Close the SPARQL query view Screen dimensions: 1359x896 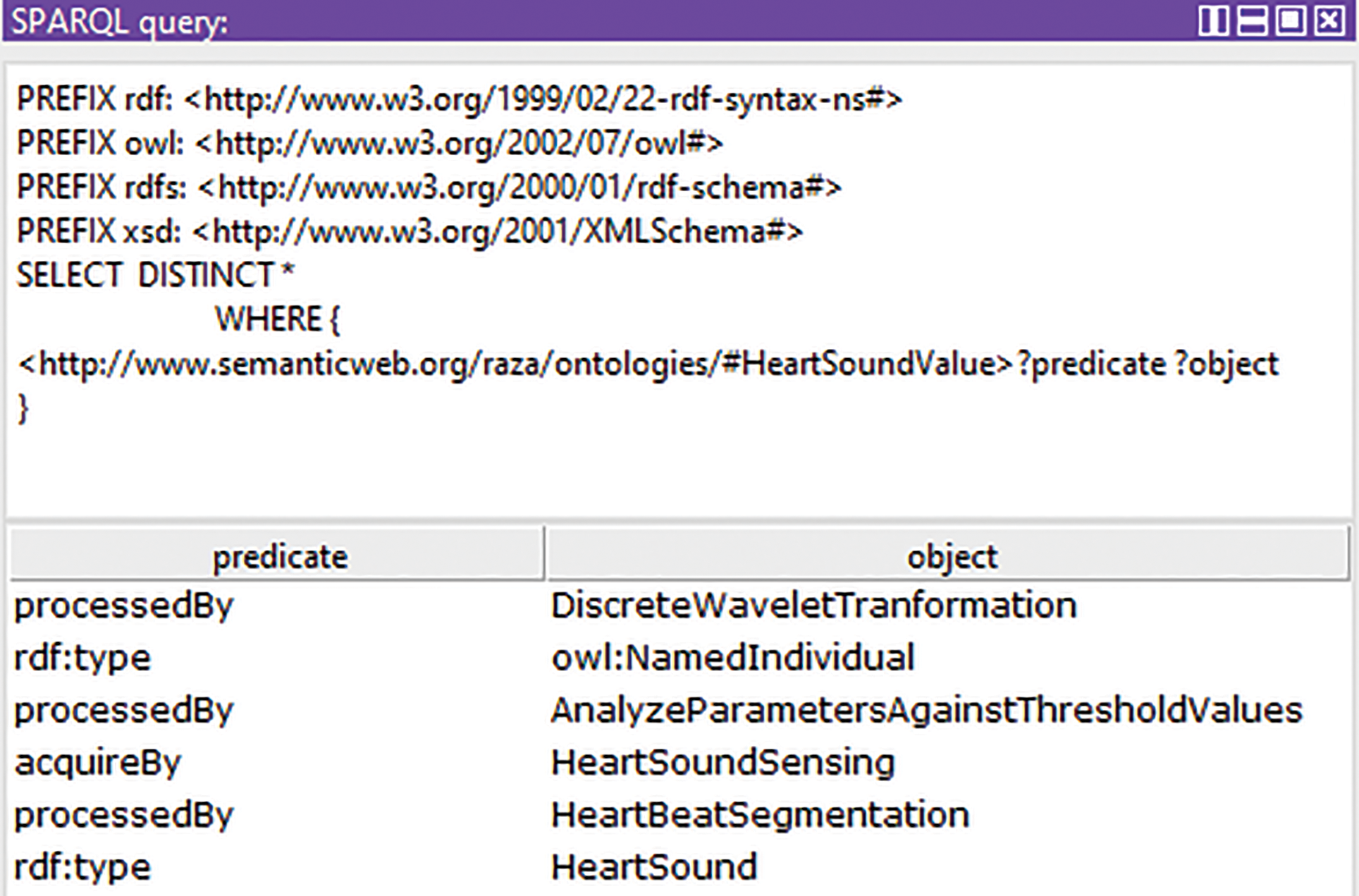pos(1329,20)
